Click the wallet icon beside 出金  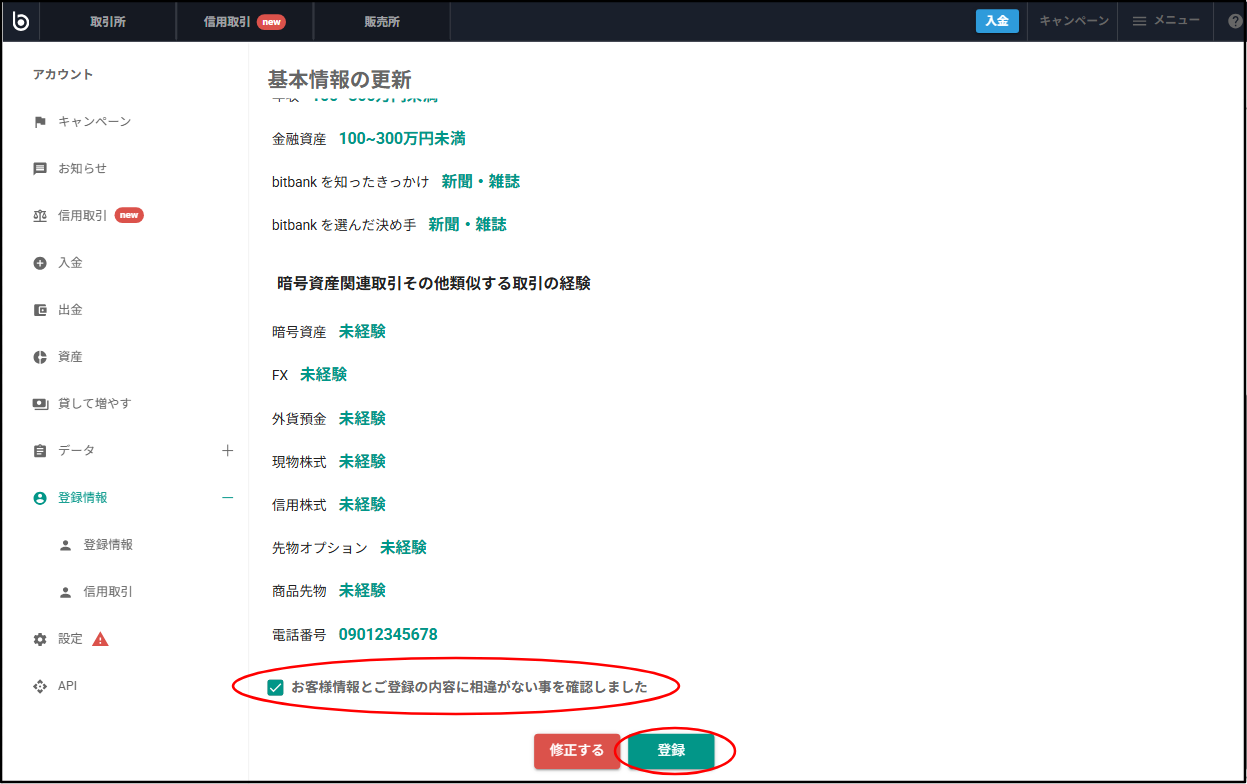point(40,310)
